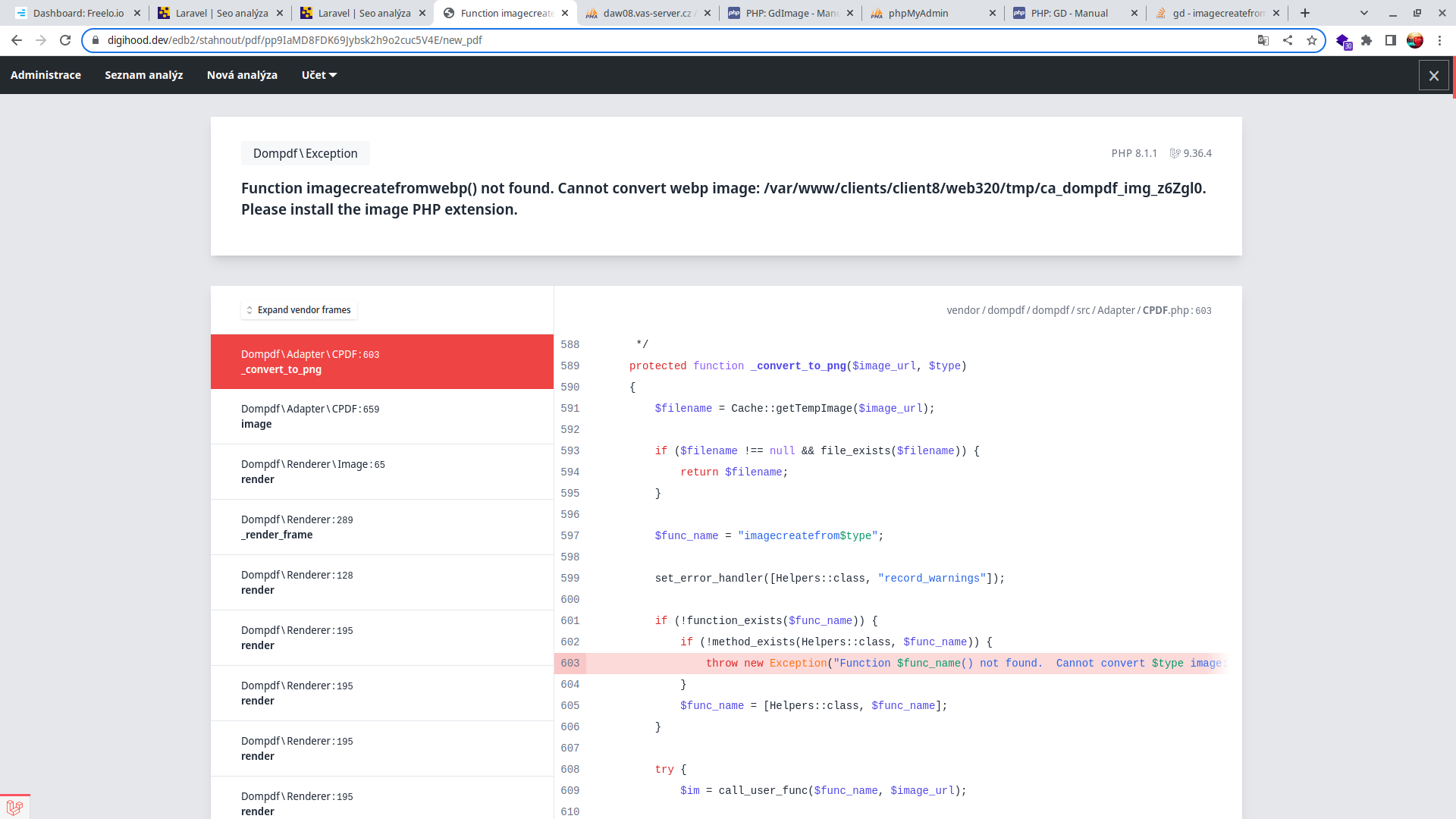
Task: View site security lock icon
Action: tap(96, 40)
